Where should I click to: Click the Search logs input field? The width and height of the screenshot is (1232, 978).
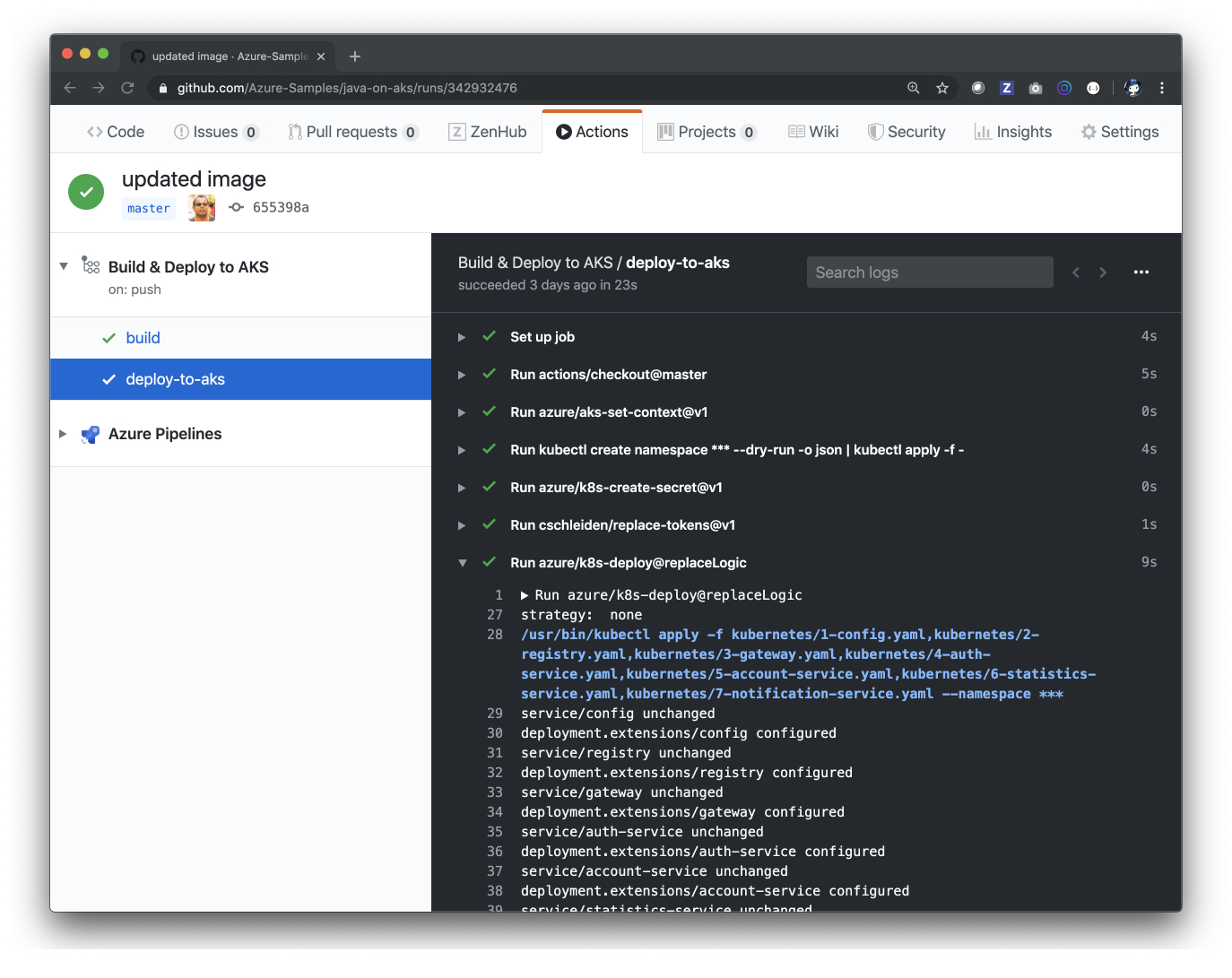pyautogui.click(x=930, y=273)
